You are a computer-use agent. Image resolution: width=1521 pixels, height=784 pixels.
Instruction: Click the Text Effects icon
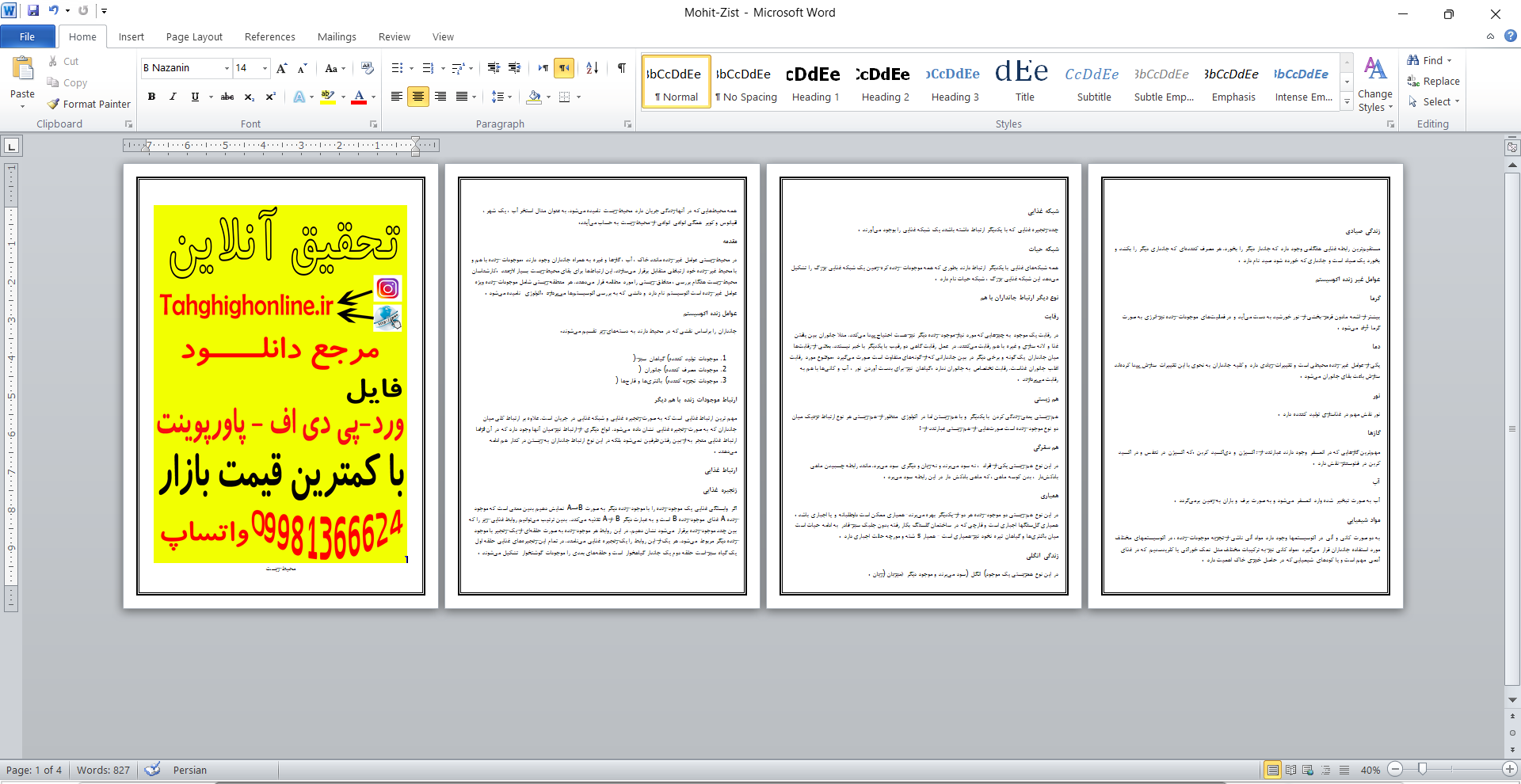click(x=299, y=97)
